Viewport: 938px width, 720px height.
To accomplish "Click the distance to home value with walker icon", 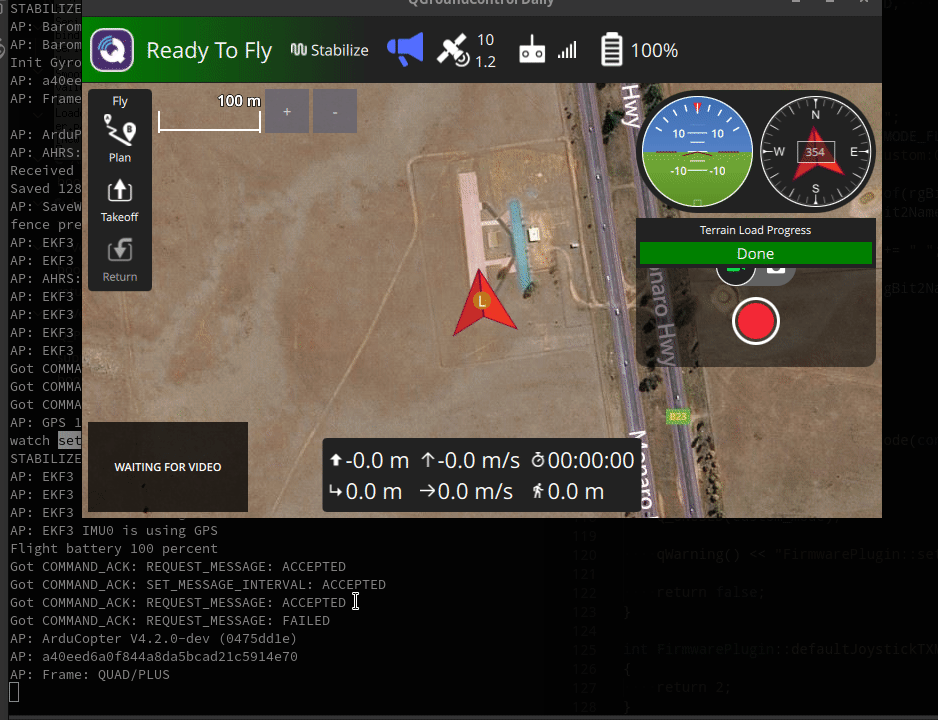I will pos(568,492).
